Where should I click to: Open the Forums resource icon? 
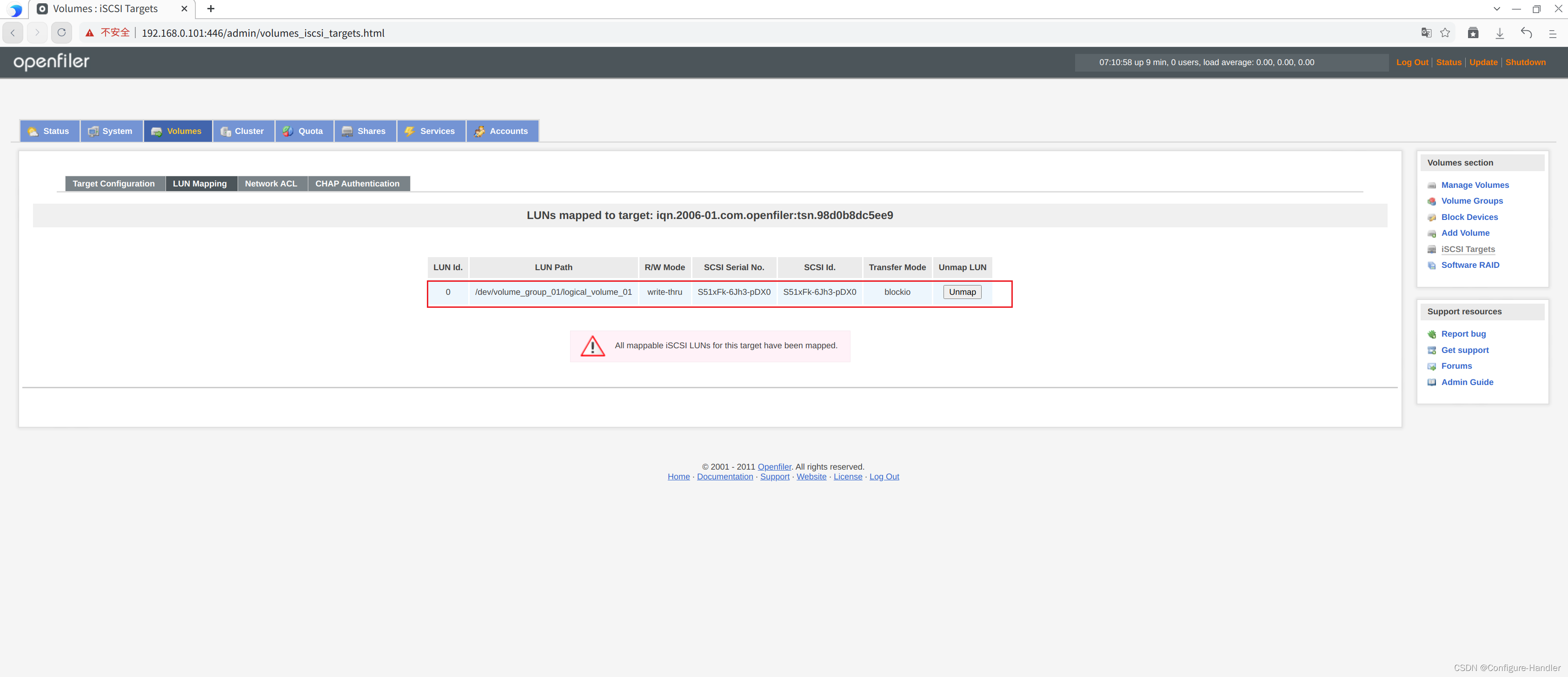(1432, 366)
